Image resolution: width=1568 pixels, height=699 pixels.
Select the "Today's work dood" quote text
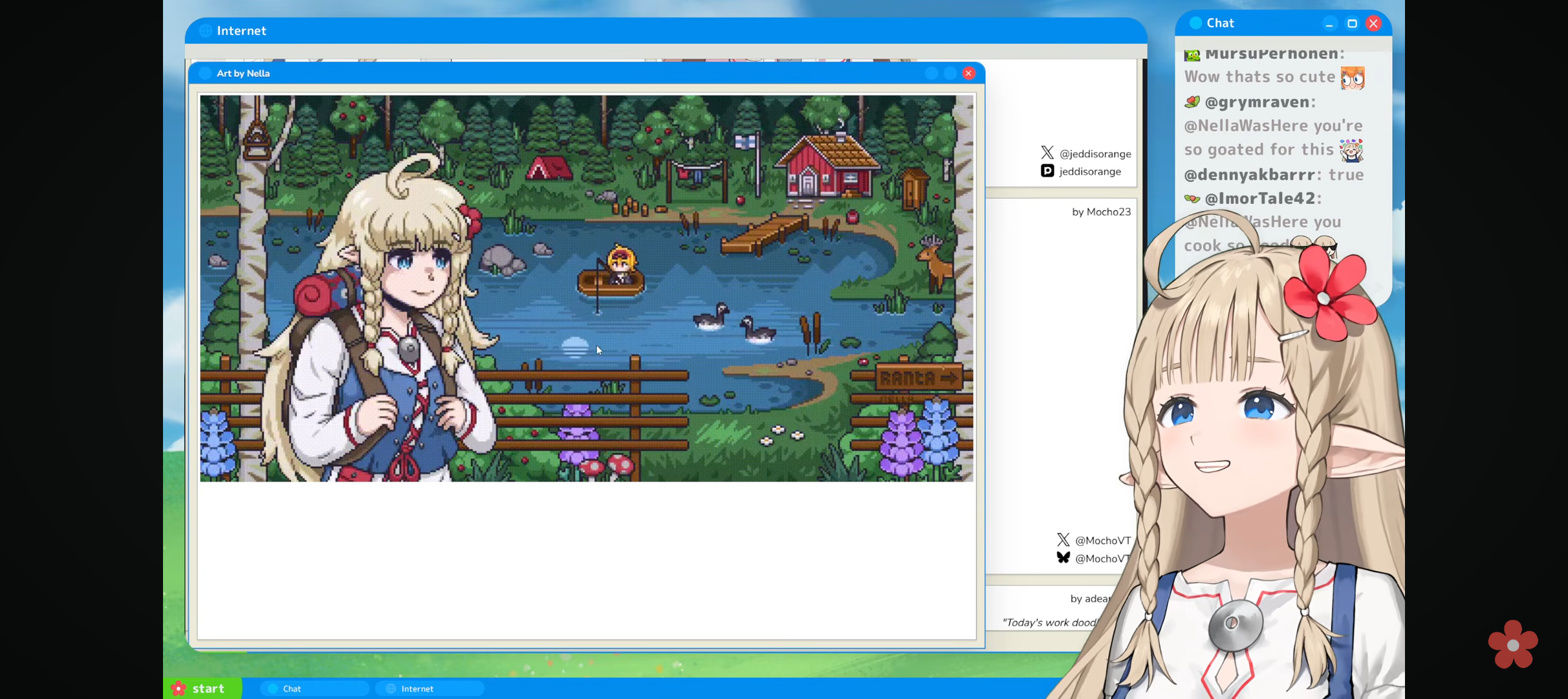[x=1049, y=623]
